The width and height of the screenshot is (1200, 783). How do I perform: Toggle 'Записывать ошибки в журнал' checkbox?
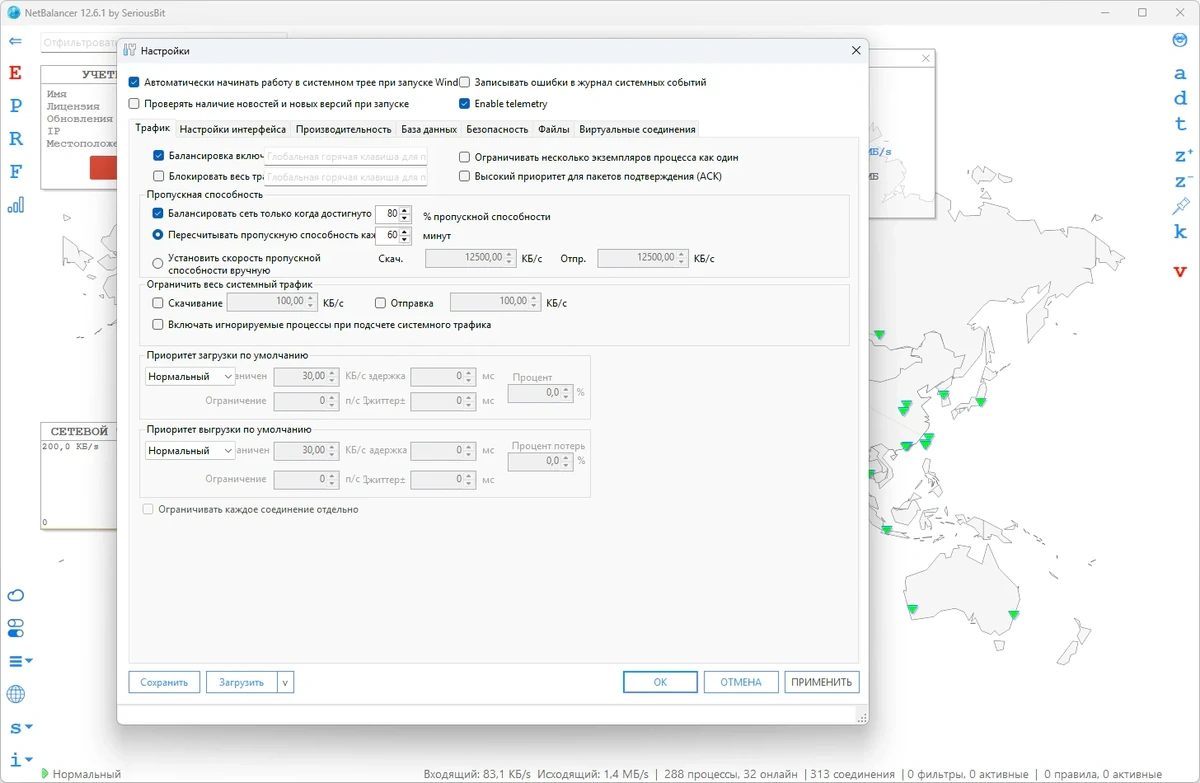[x=464, y=83]
